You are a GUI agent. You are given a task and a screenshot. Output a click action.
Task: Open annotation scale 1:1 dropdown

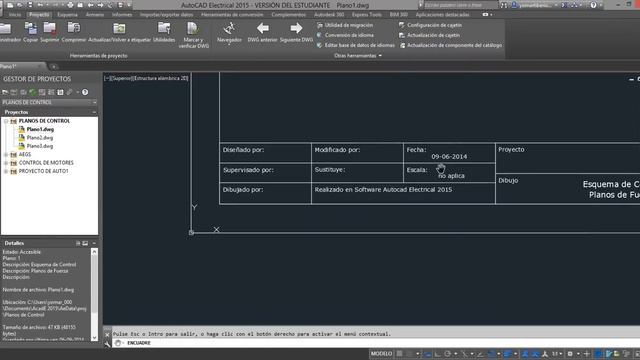(x=557, y=353)
